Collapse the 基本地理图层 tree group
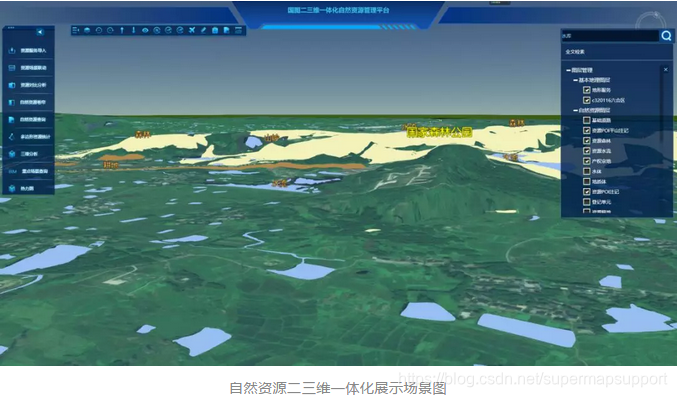The width and height of the screenshot is (677, 397). tap(576, 80)
